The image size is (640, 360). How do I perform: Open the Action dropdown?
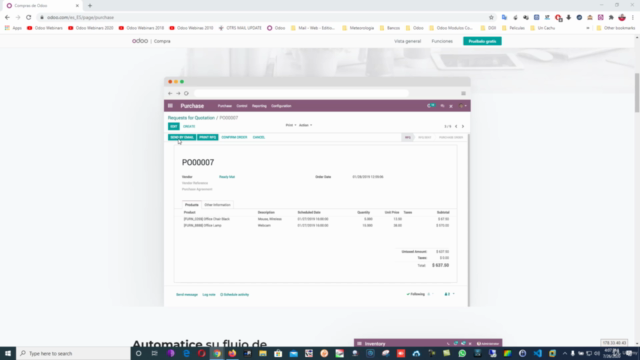[x=305, y=125]
